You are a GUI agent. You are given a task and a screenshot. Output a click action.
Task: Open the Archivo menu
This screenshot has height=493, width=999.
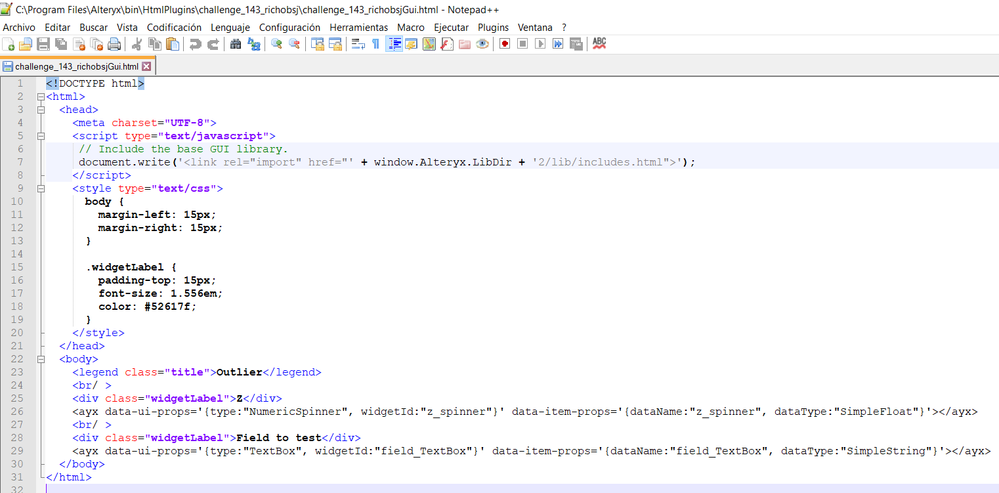click(x=19, y=27)
